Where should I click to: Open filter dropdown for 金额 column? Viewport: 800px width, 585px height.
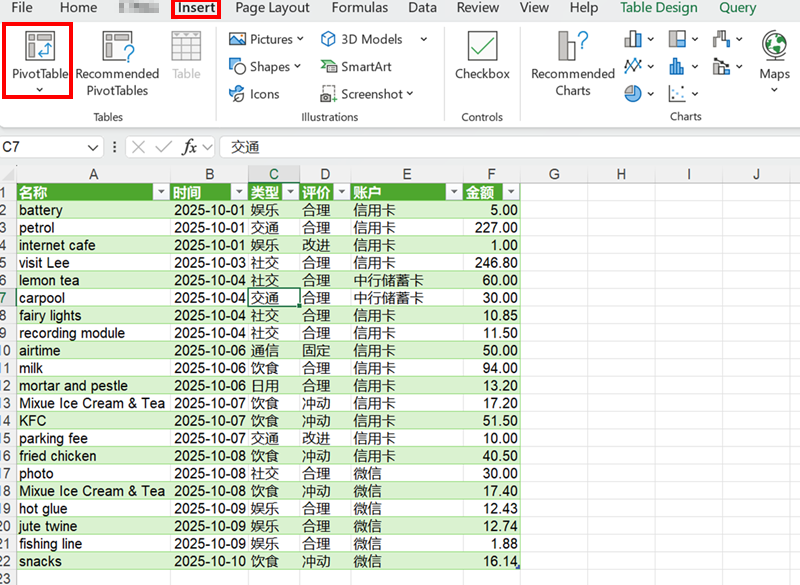pos(511,192)
